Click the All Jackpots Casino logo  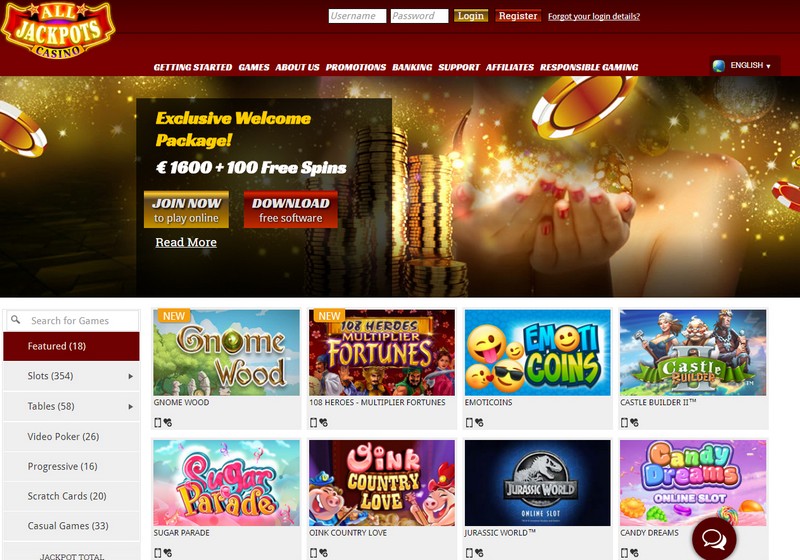58,31
